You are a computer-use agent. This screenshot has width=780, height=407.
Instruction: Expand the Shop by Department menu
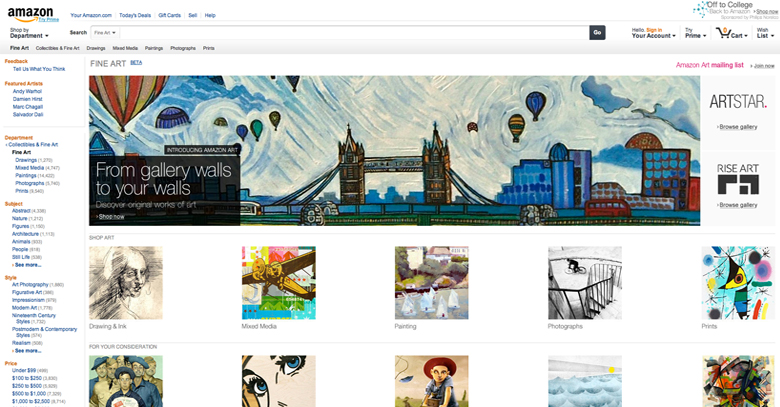point(29,33)
